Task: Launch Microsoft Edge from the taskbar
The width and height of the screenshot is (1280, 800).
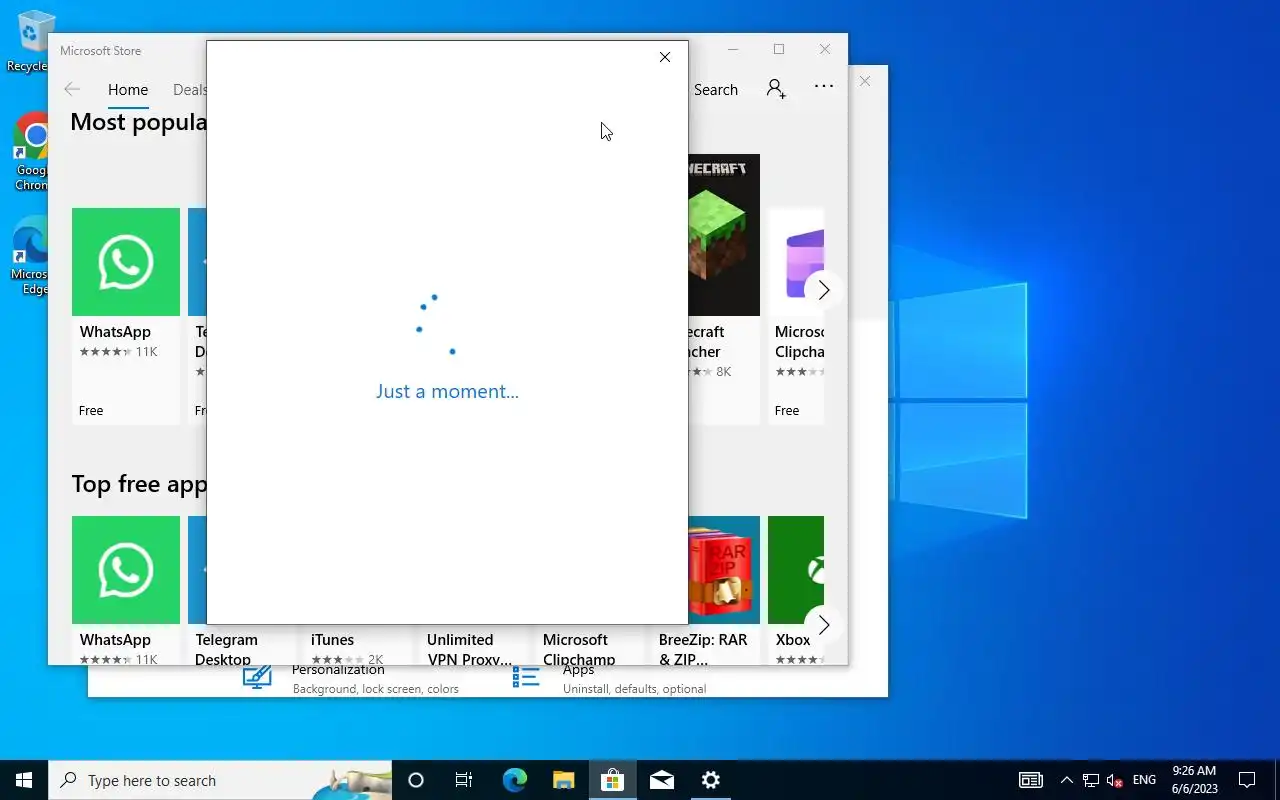Action: pyautogui.click(x=514, y=780)
